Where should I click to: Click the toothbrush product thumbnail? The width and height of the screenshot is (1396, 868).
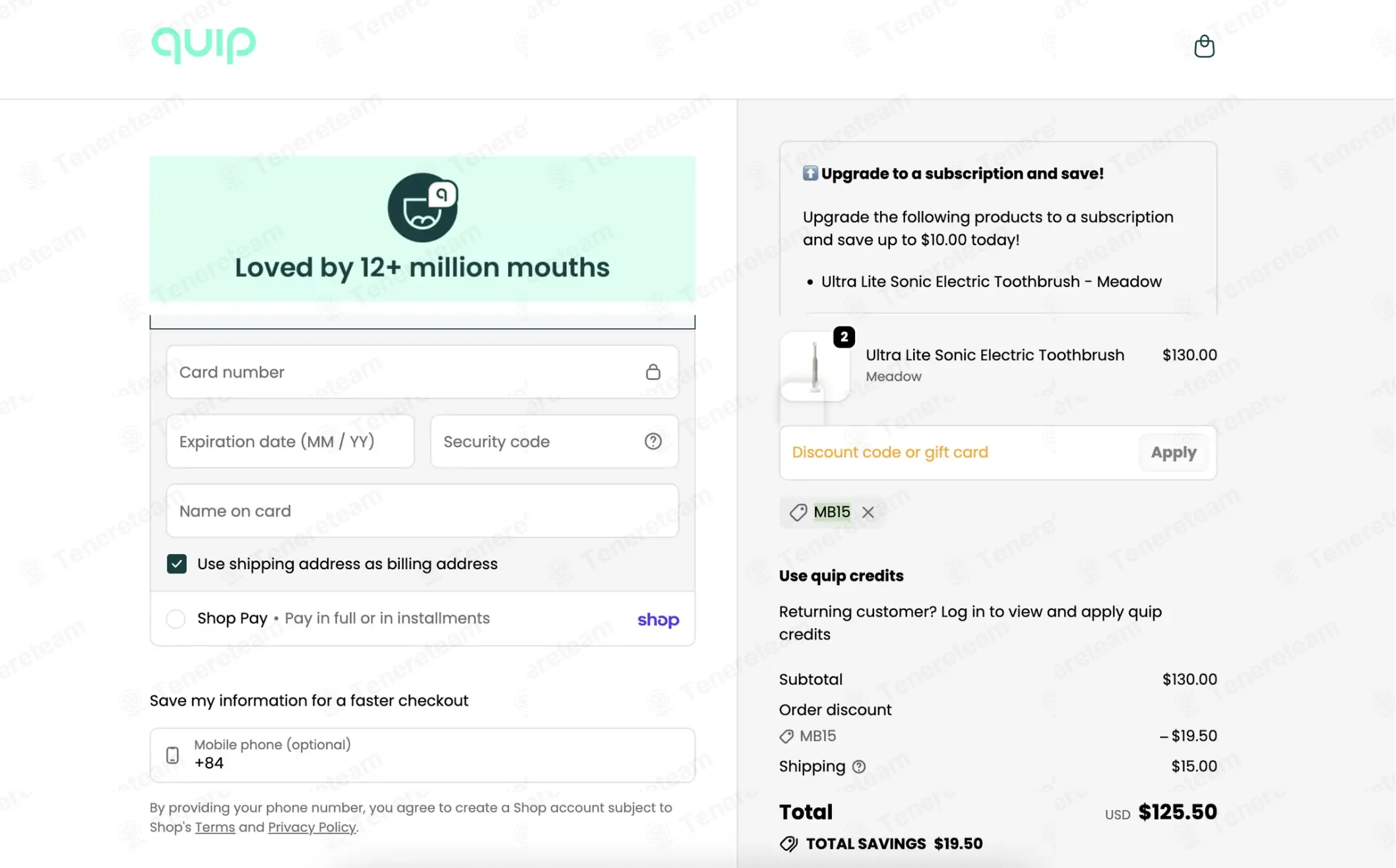click(x=815, y=366)
